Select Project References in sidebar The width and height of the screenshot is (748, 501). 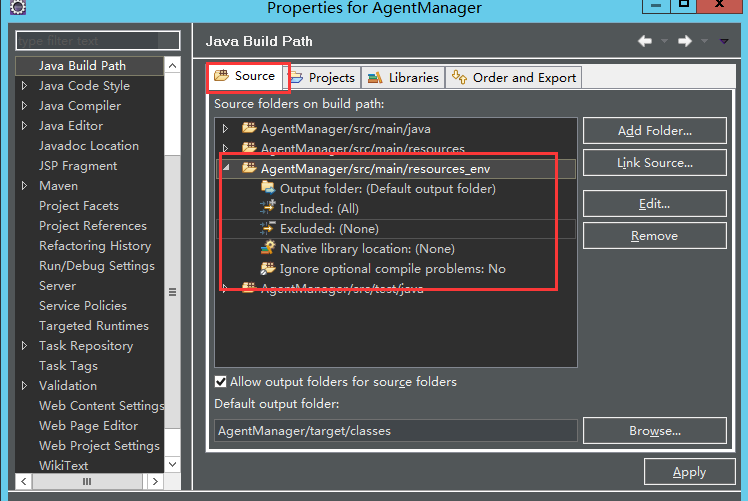[93, 226]
